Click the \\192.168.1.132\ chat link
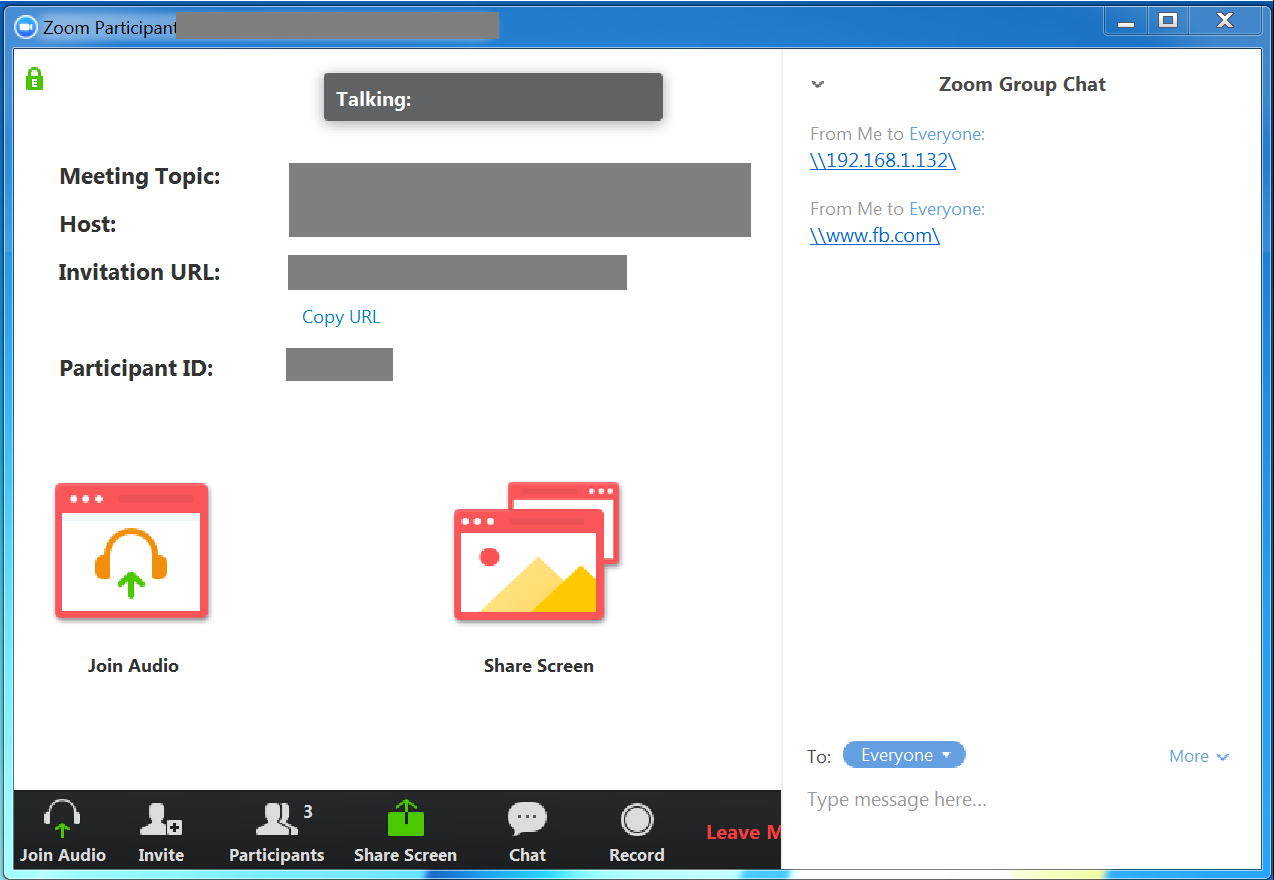The image size is (1274, 880). 882,160
